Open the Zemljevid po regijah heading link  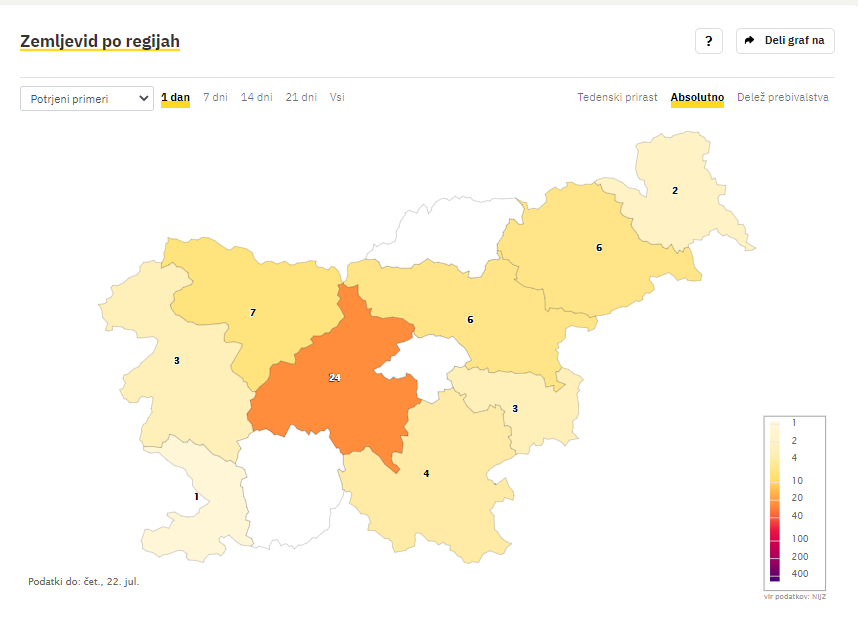pyautogui.click(x=100, y=42)
